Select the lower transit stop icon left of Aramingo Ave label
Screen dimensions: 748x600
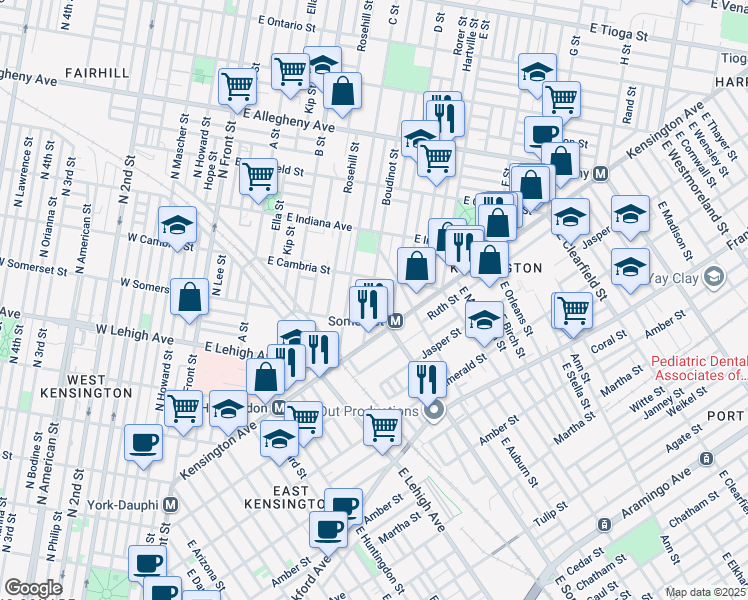click(x=604, y=525)
